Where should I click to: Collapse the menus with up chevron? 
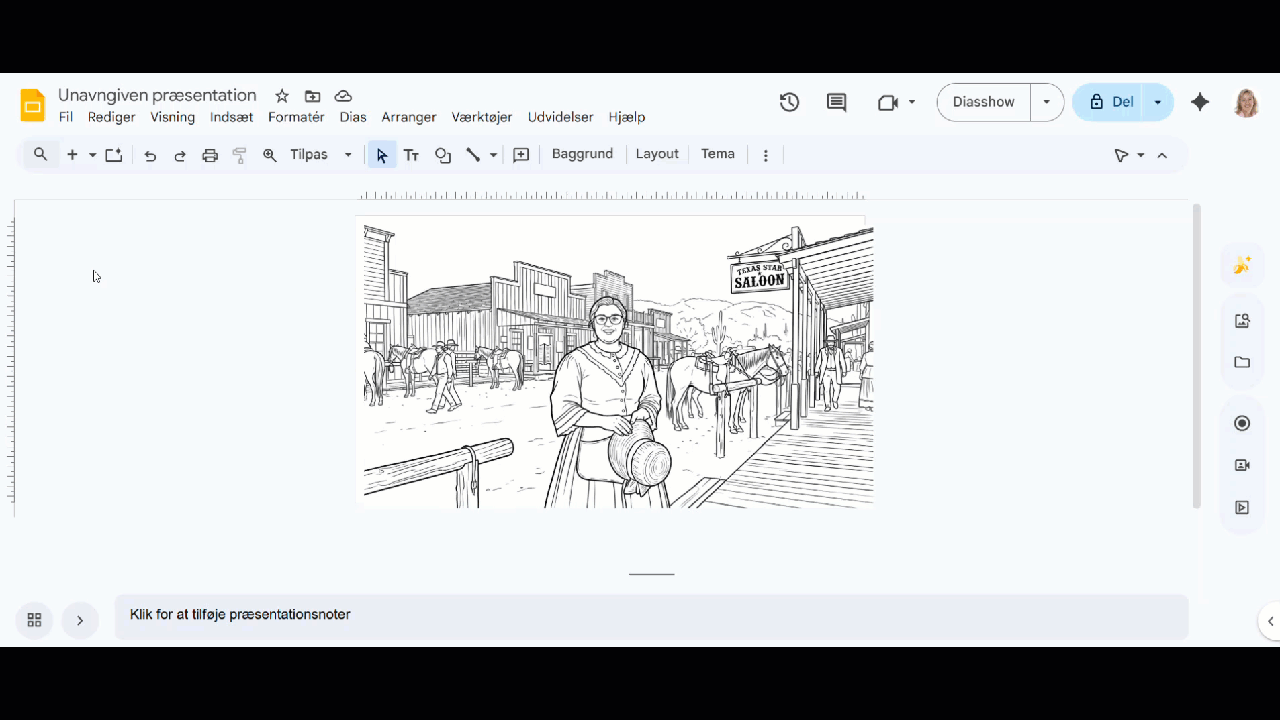coord(1162,155)
